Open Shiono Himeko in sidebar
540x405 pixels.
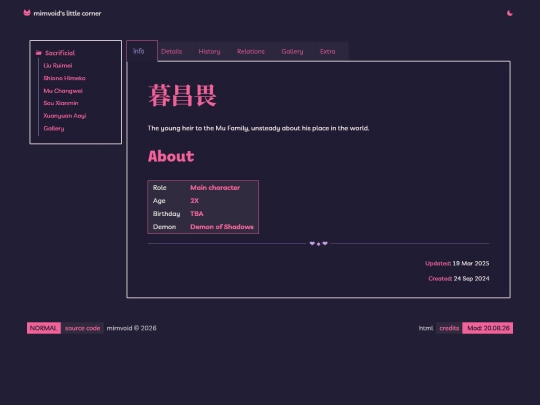coord(64,78)
